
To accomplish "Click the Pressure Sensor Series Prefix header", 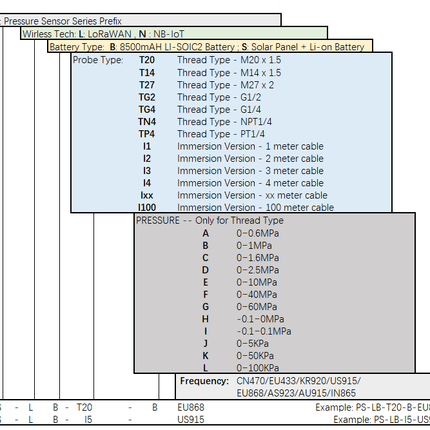I will [x=63, y=21].
